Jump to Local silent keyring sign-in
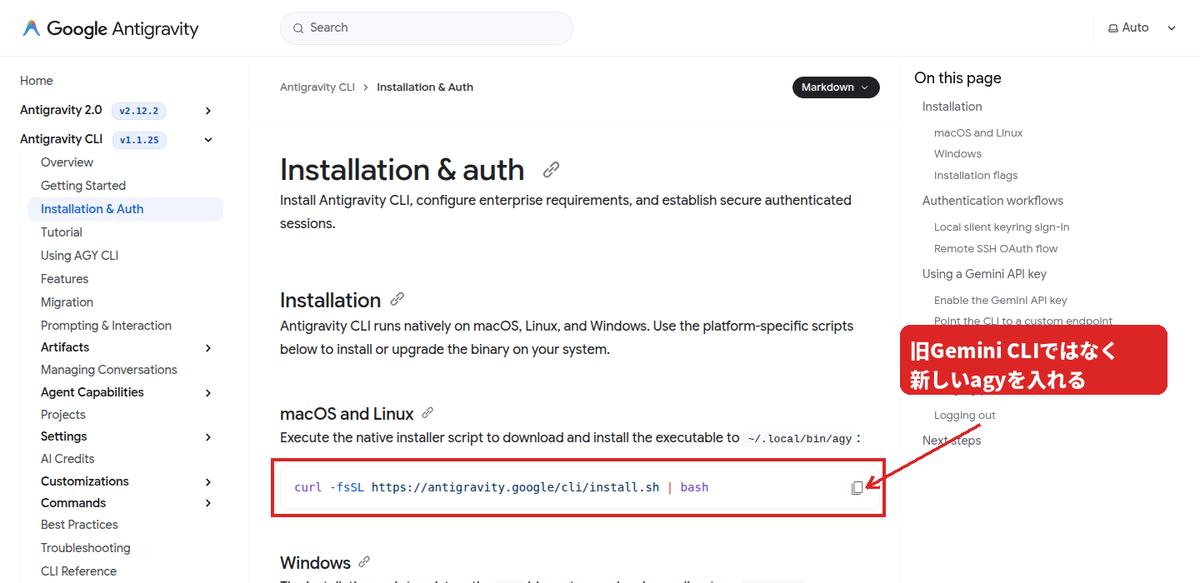1200x583 pixels. [1002, 228]
